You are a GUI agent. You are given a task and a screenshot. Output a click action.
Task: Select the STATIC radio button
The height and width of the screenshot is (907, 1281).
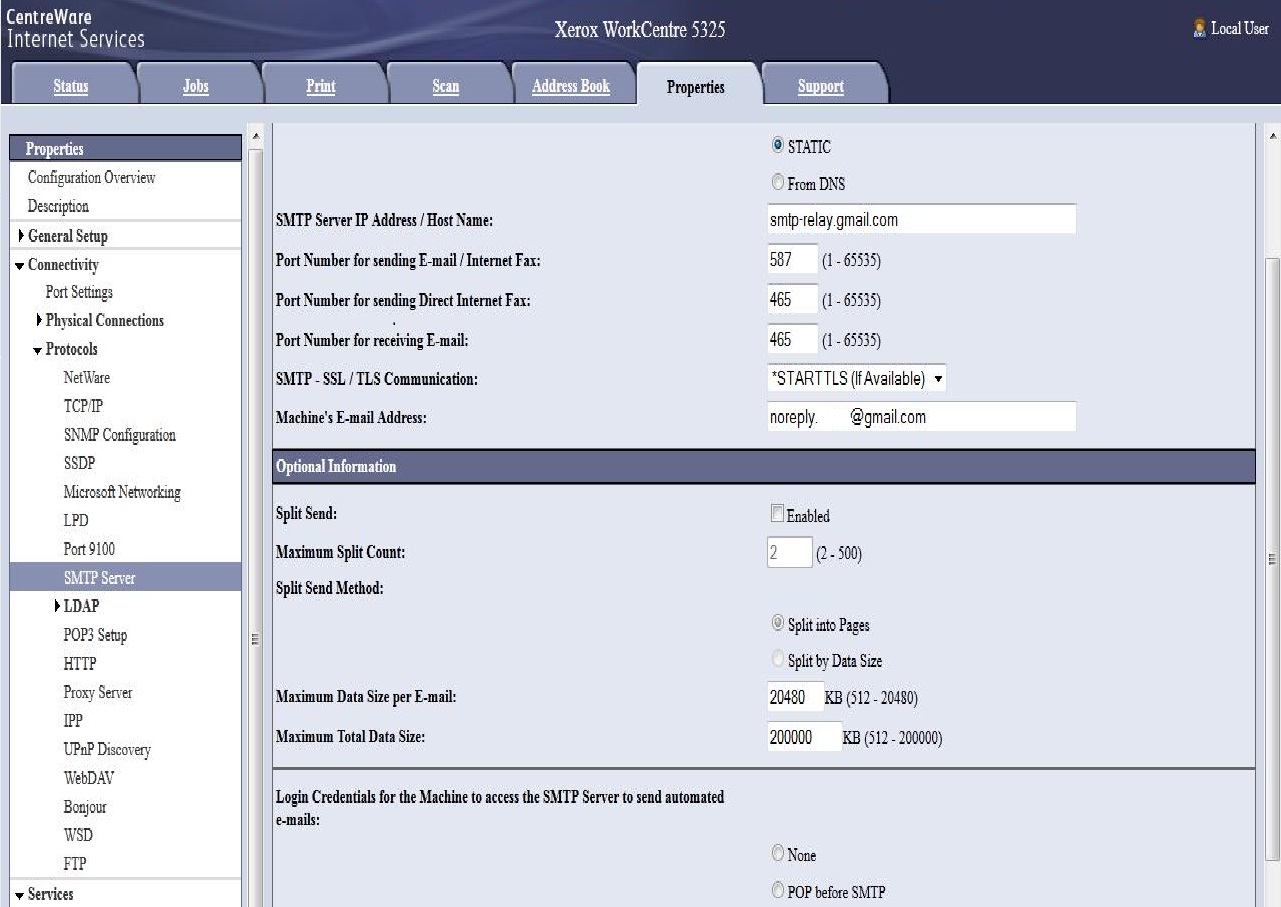click(x=777, y=146)
